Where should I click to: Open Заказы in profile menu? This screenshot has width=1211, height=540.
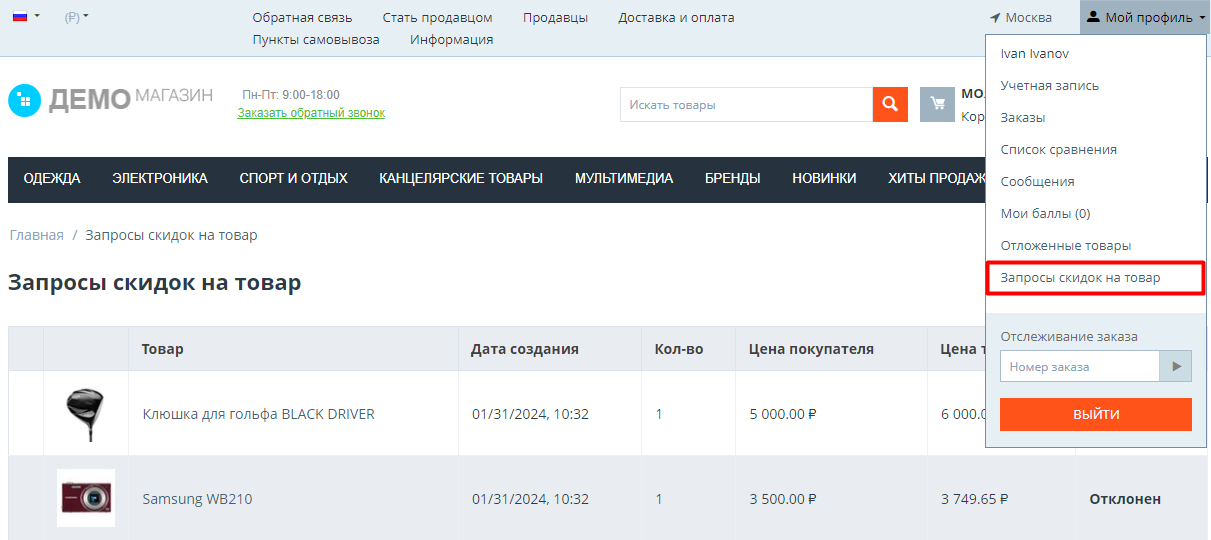pos(1022,117)
